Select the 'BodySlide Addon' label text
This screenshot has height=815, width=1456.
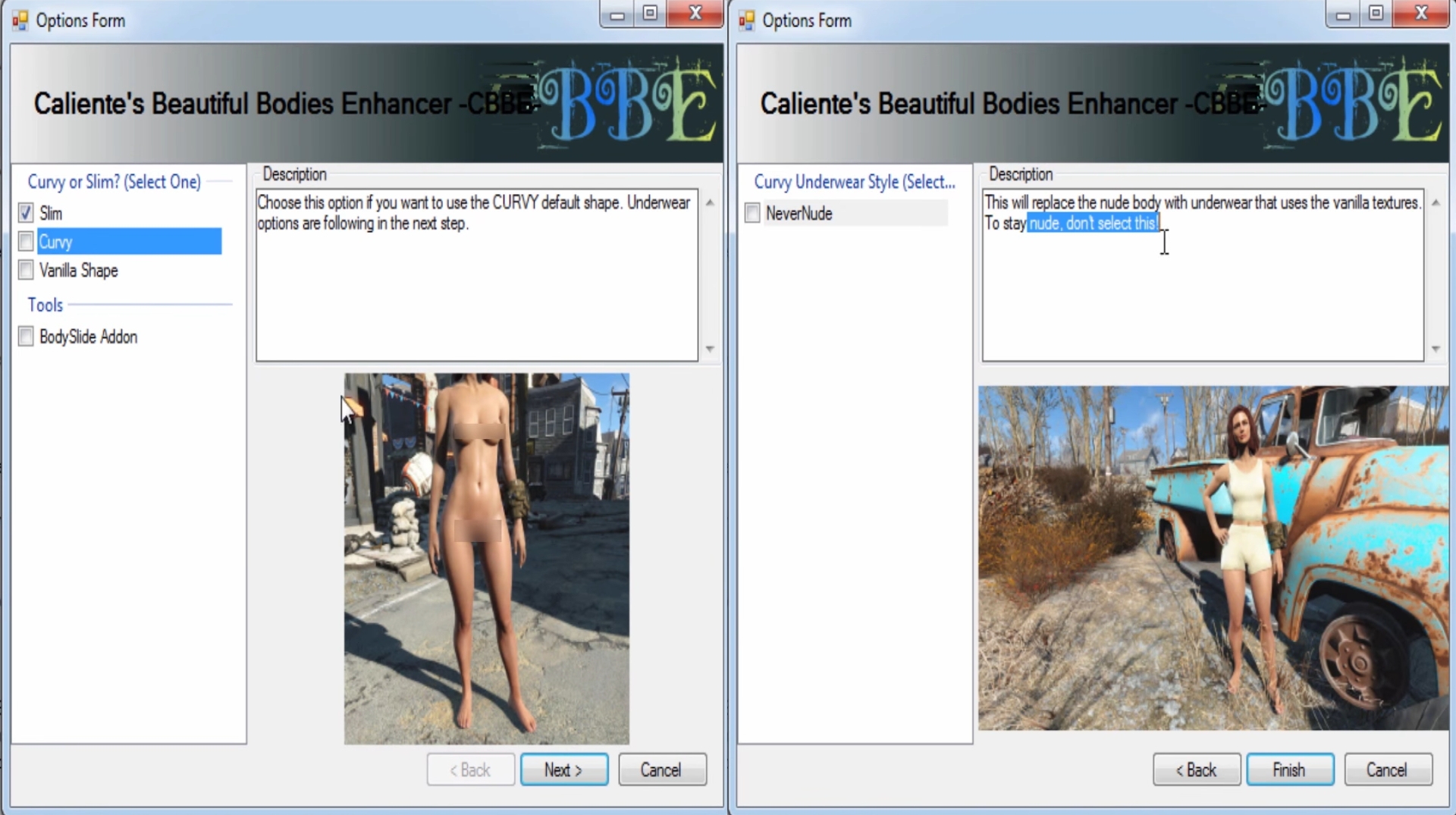click(89, 337)
